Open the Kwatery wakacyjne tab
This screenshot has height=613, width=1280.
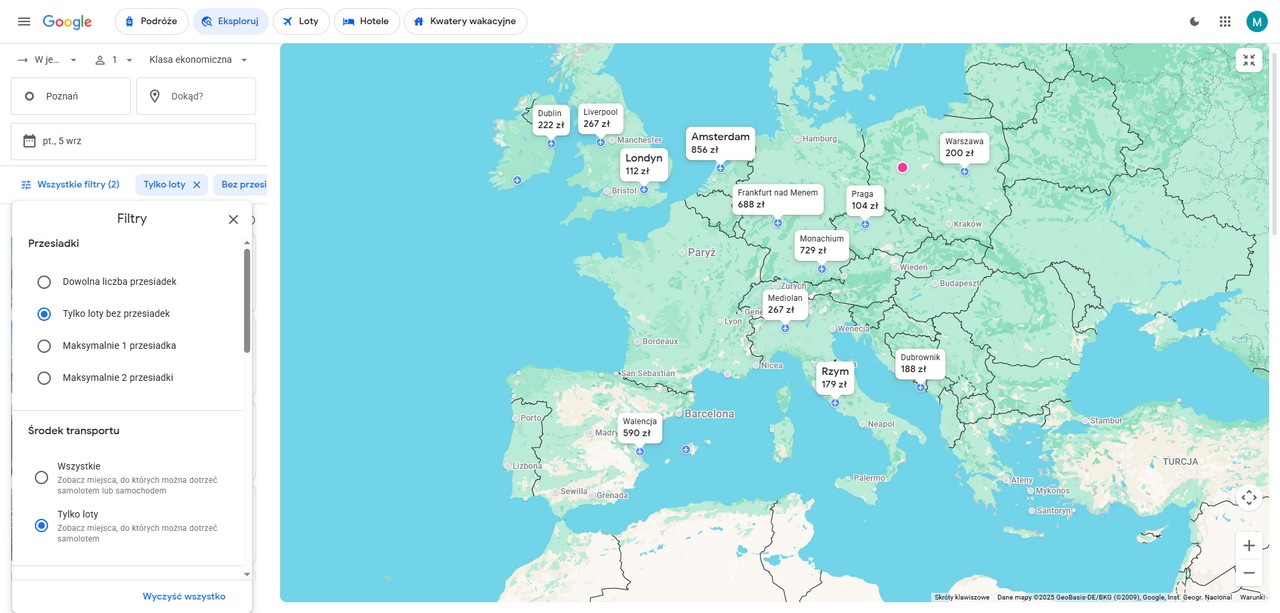click(x=466, y=21)
